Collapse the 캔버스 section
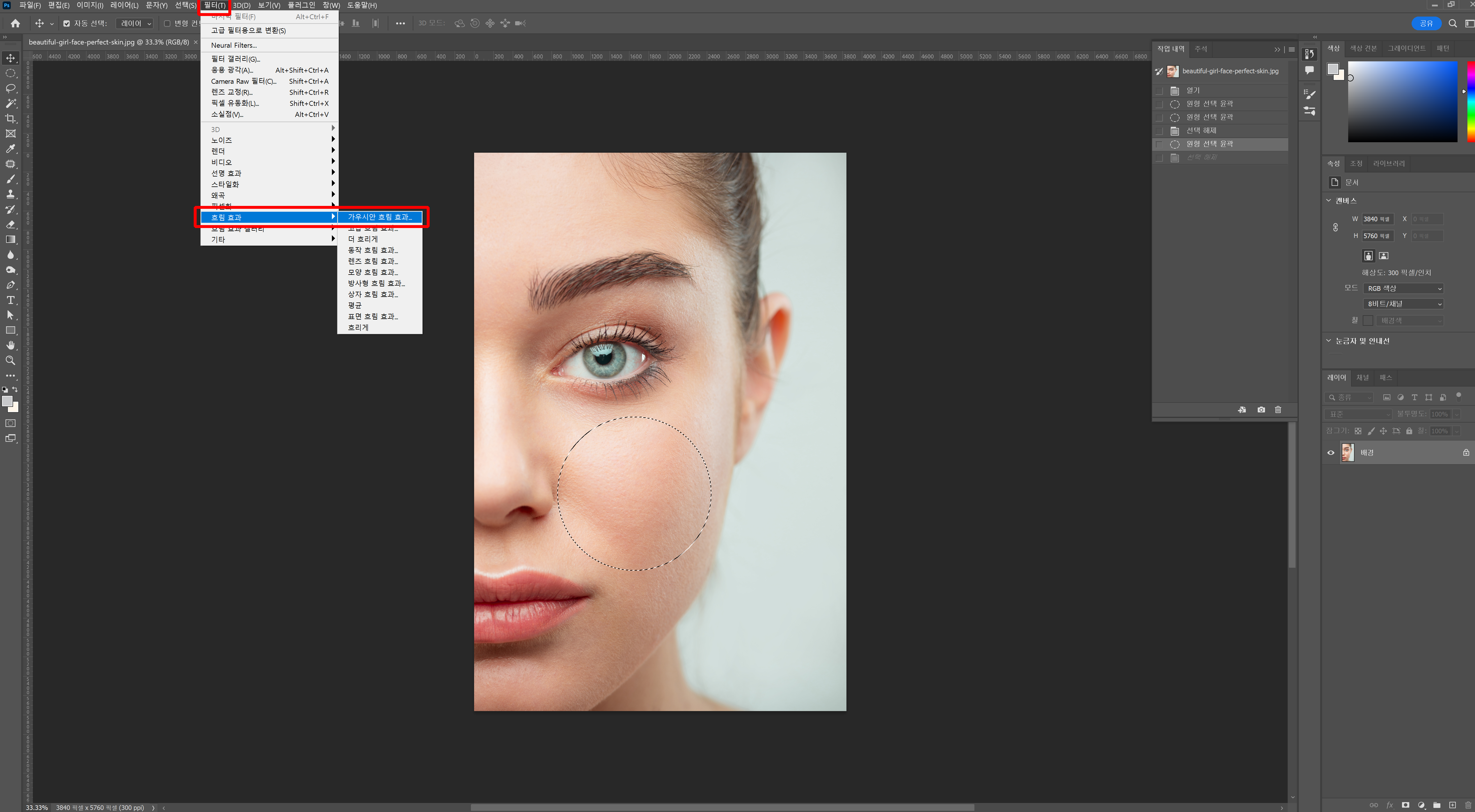Viewport: 1475px width, 812px height. pyautogui.click(x=1329, y=200)
